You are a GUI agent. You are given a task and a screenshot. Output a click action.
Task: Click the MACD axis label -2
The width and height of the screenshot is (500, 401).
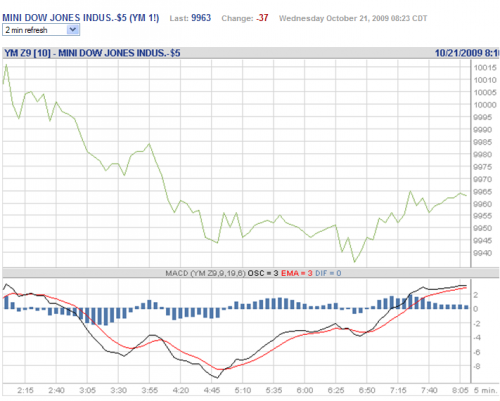477,323
